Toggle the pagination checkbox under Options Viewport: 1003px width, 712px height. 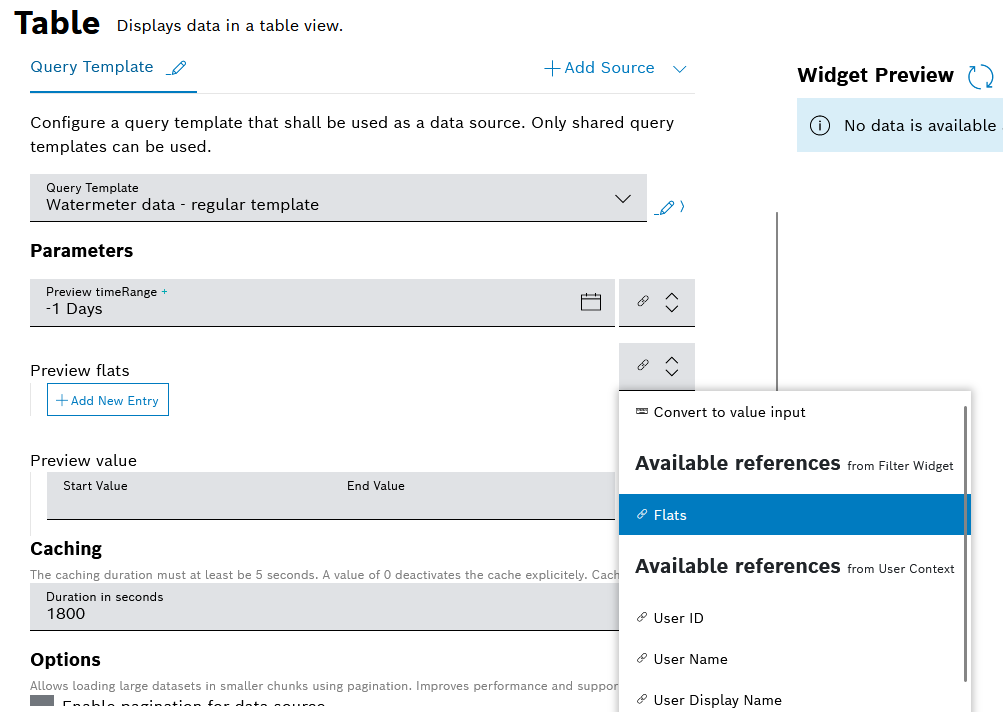[42, 704]
